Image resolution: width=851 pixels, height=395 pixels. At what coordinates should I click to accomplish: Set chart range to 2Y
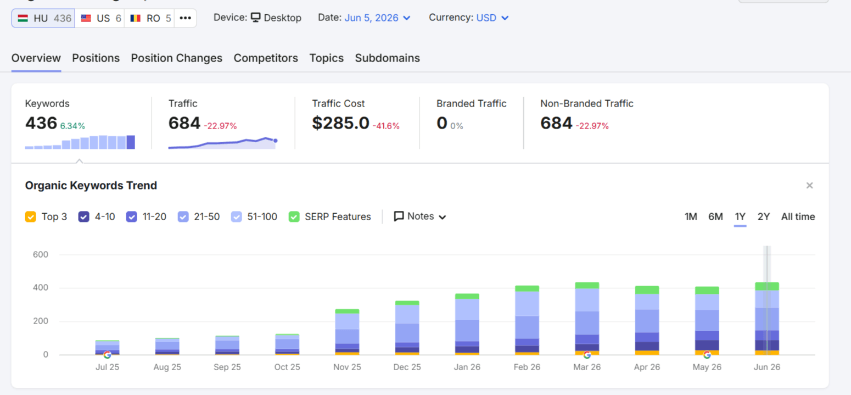click(764, 216)
